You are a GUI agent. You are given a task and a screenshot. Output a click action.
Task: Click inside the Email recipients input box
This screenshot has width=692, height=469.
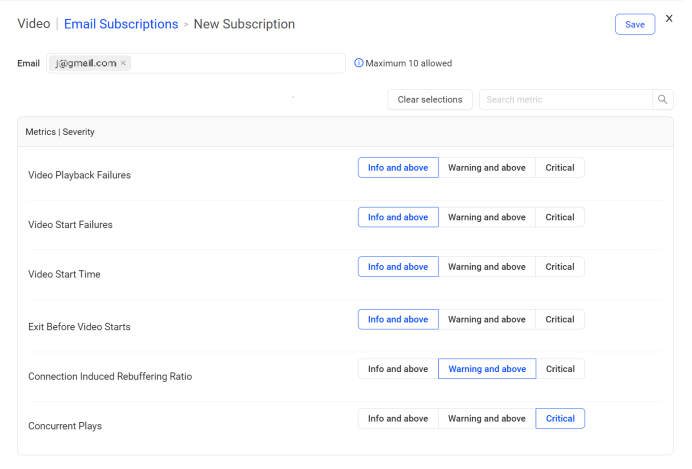click(x=238, y=63)
